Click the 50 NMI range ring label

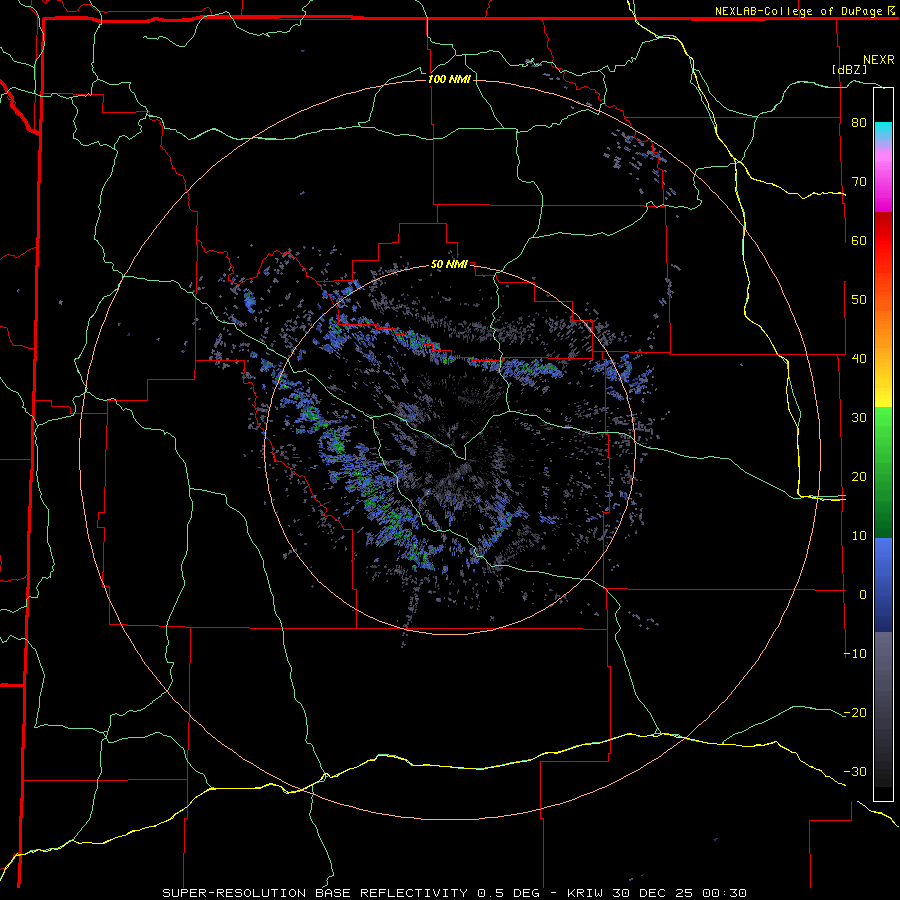(449, 265)
